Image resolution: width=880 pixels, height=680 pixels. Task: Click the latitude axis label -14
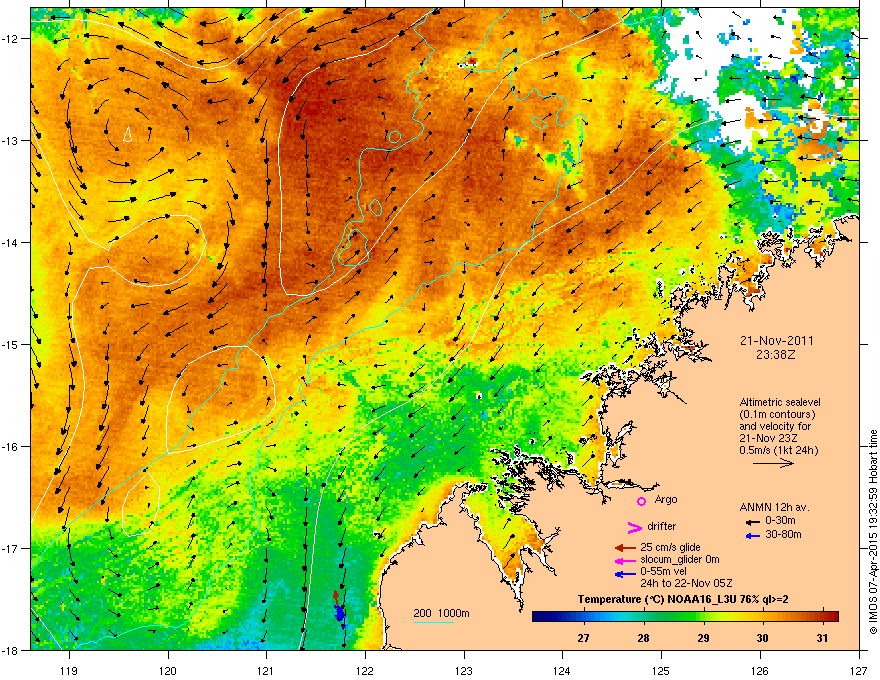tap(11, 243)
